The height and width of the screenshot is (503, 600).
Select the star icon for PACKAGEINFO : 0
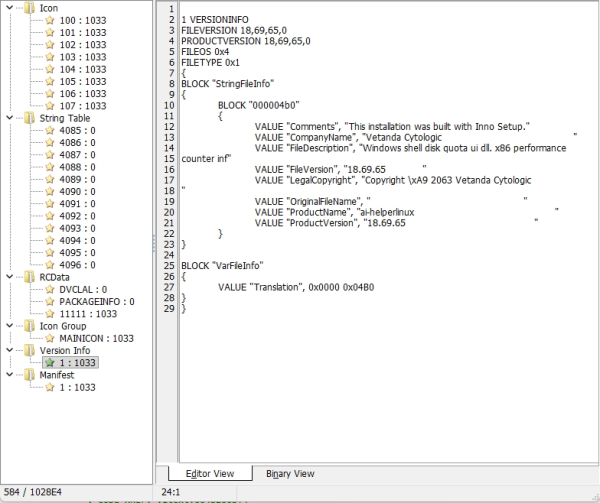pyautogui.click(x=50, y=301)
